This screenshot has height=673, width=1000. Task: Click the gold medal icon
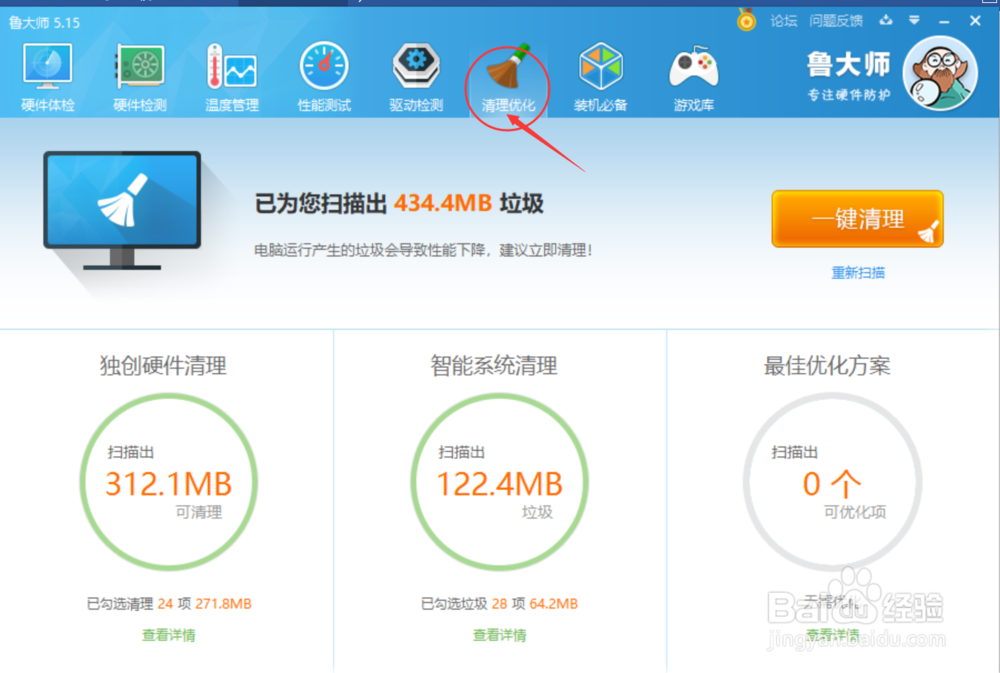coord(746,20)
